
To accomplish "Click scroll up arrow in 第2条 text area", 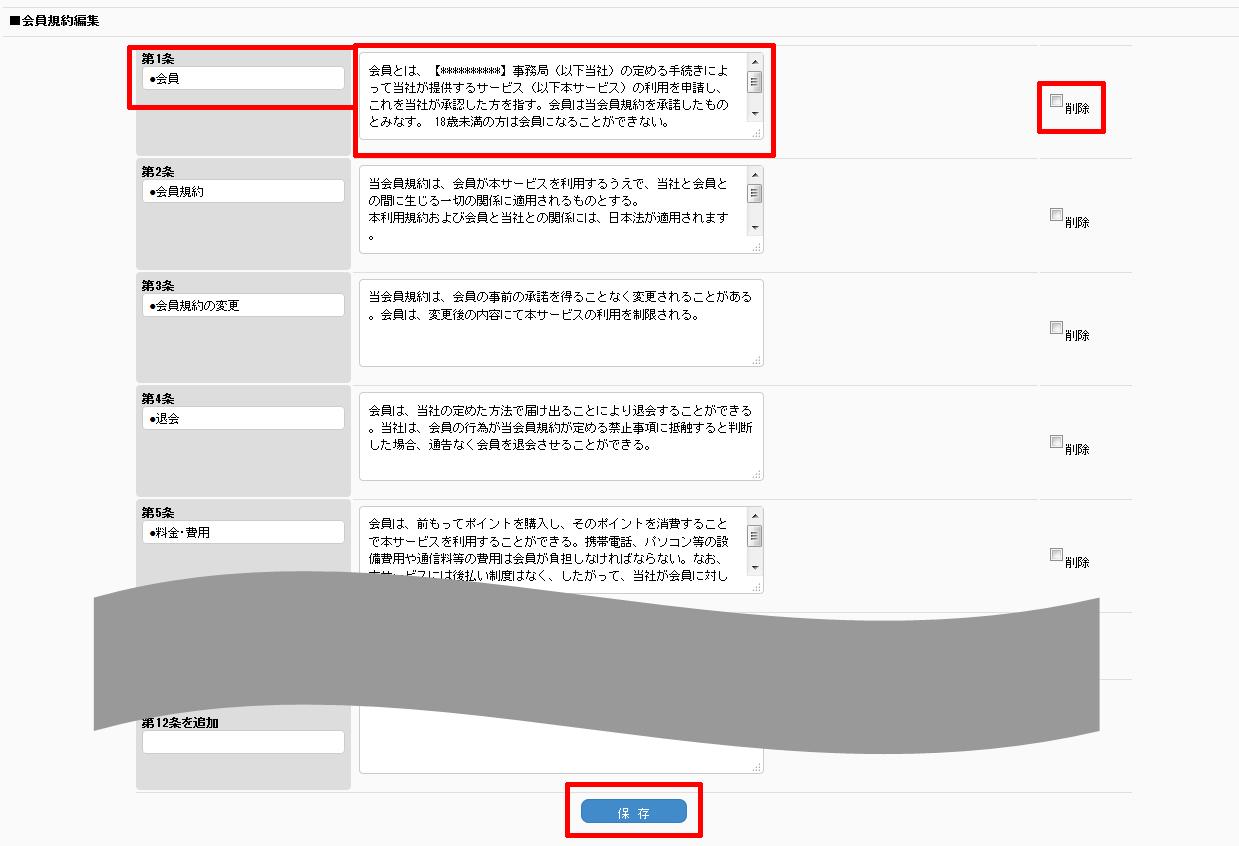I will click(x=755, y=174).
